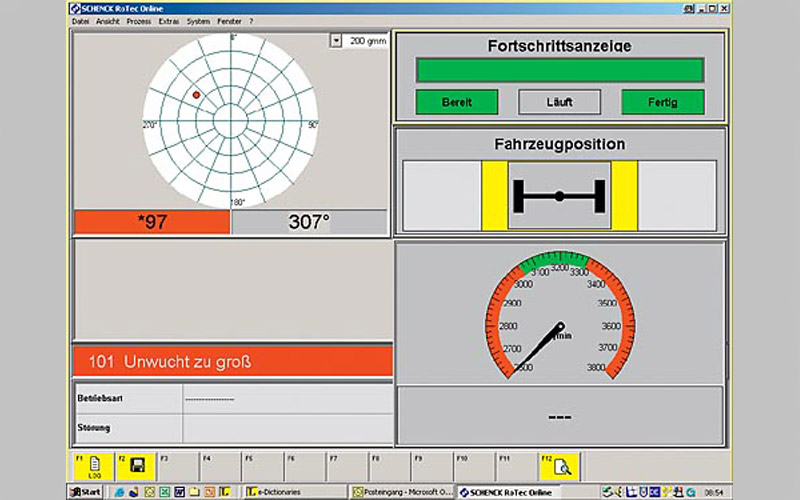Click the SCHENCK logo icon in title bar
The width and height of the screenshot is (800, 500).
click(77, 8)
